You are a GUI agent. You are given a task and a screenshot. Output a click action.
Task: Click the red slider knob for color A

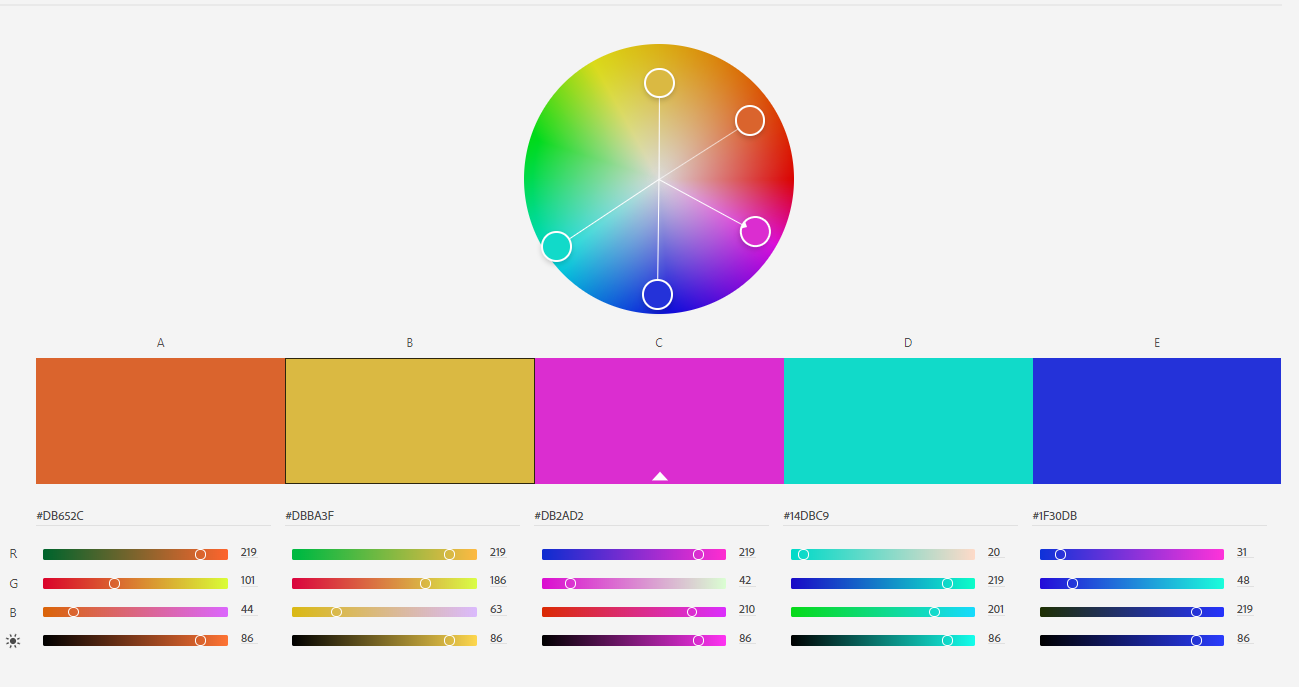200,554
